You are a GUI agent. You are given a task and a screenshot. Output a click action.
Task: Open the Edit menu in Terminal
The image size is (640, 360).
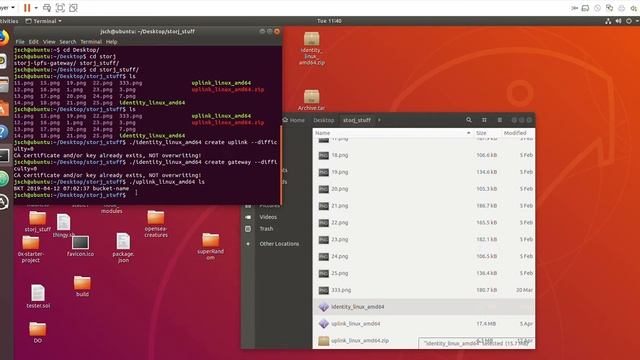(33, 42)
